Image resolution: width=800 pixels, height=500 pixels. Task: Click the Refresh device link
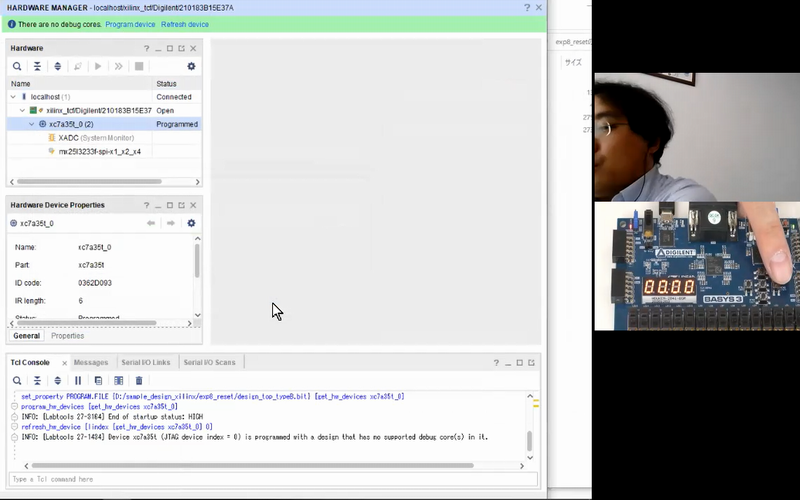tap(185, 24)
